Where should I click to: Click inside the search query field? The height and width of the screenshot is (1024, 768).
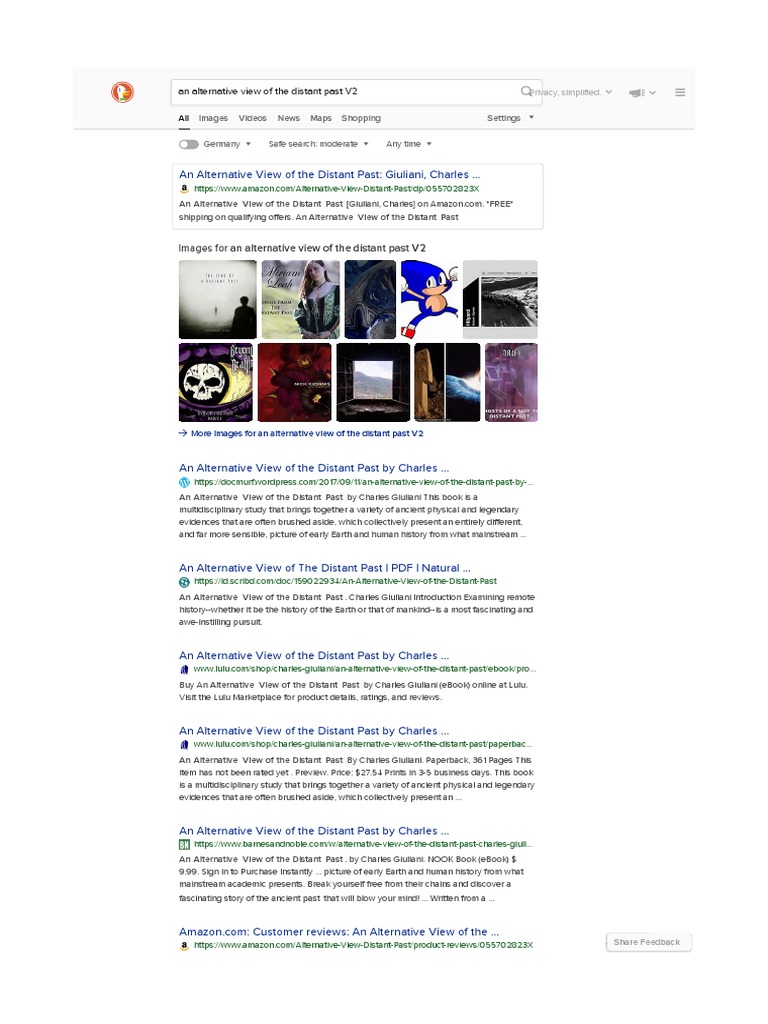coord(346,92)
